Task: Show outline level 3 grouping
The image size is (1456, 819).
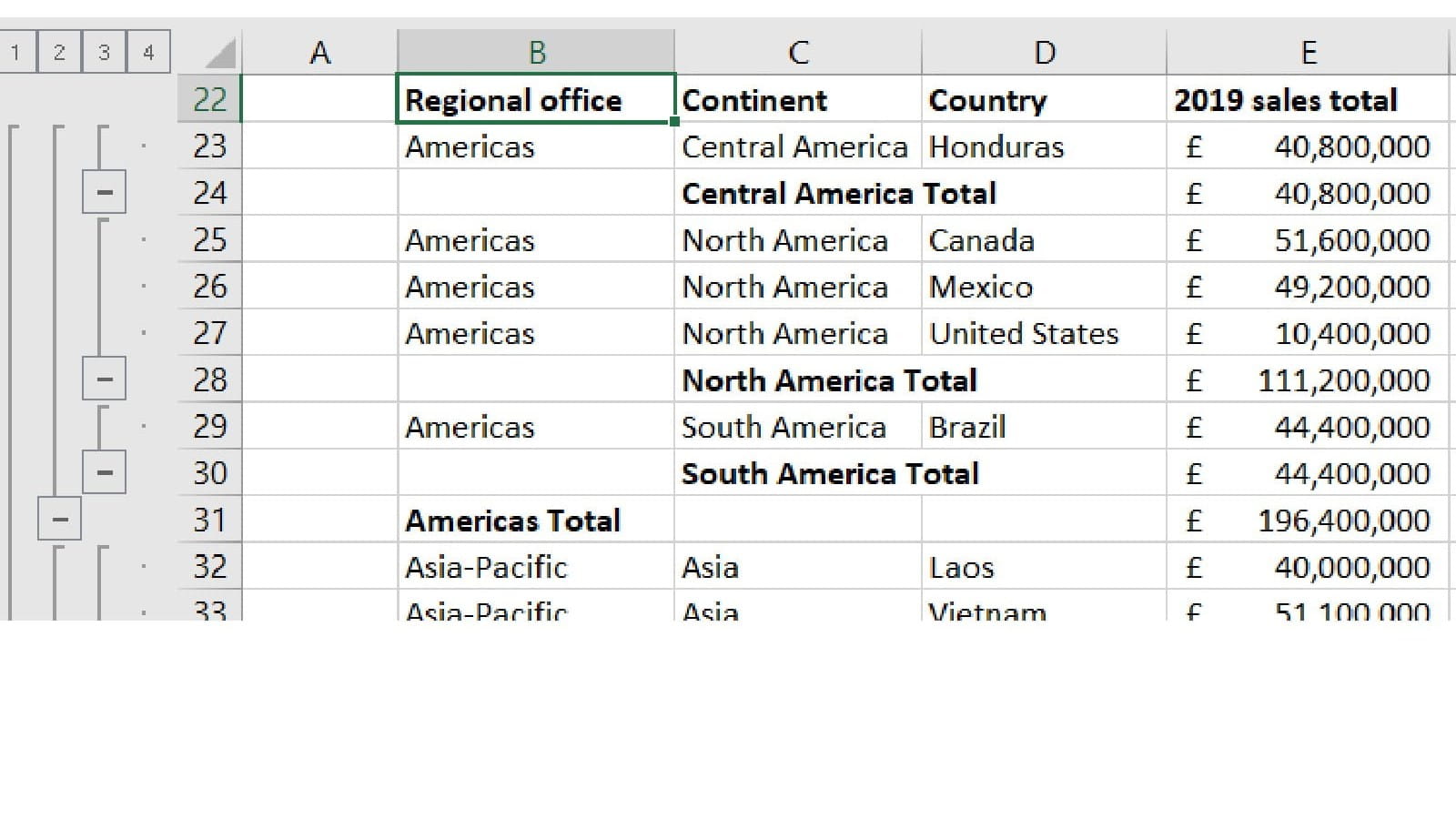Action: click(104, 52)
